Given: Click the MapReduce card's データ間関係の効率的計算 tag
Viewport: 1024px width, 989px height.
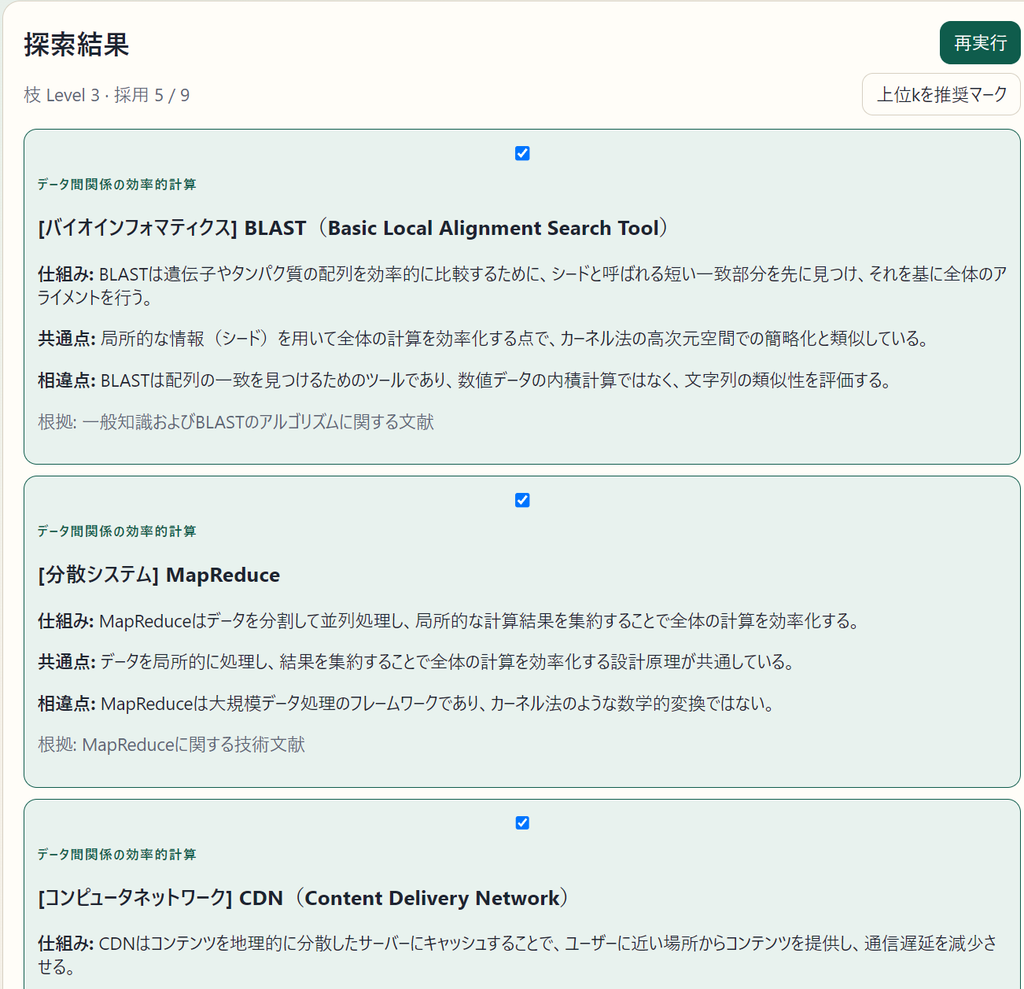Looking at the screenshot, I should [x=116, y=532].
